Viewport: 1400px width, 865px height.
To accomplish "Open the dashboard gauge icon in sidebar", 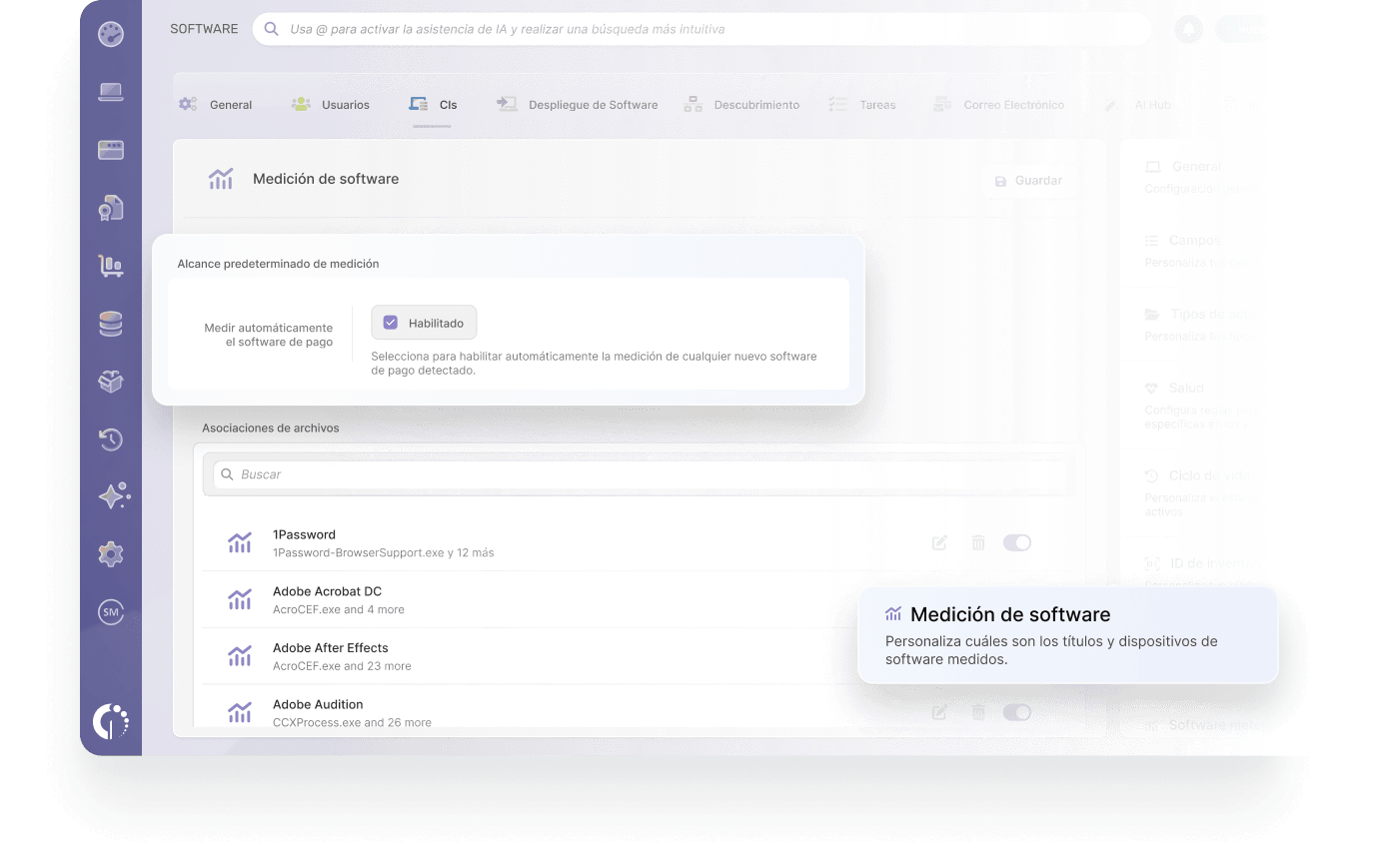I will pyautogui.click(x=111, y=34).
